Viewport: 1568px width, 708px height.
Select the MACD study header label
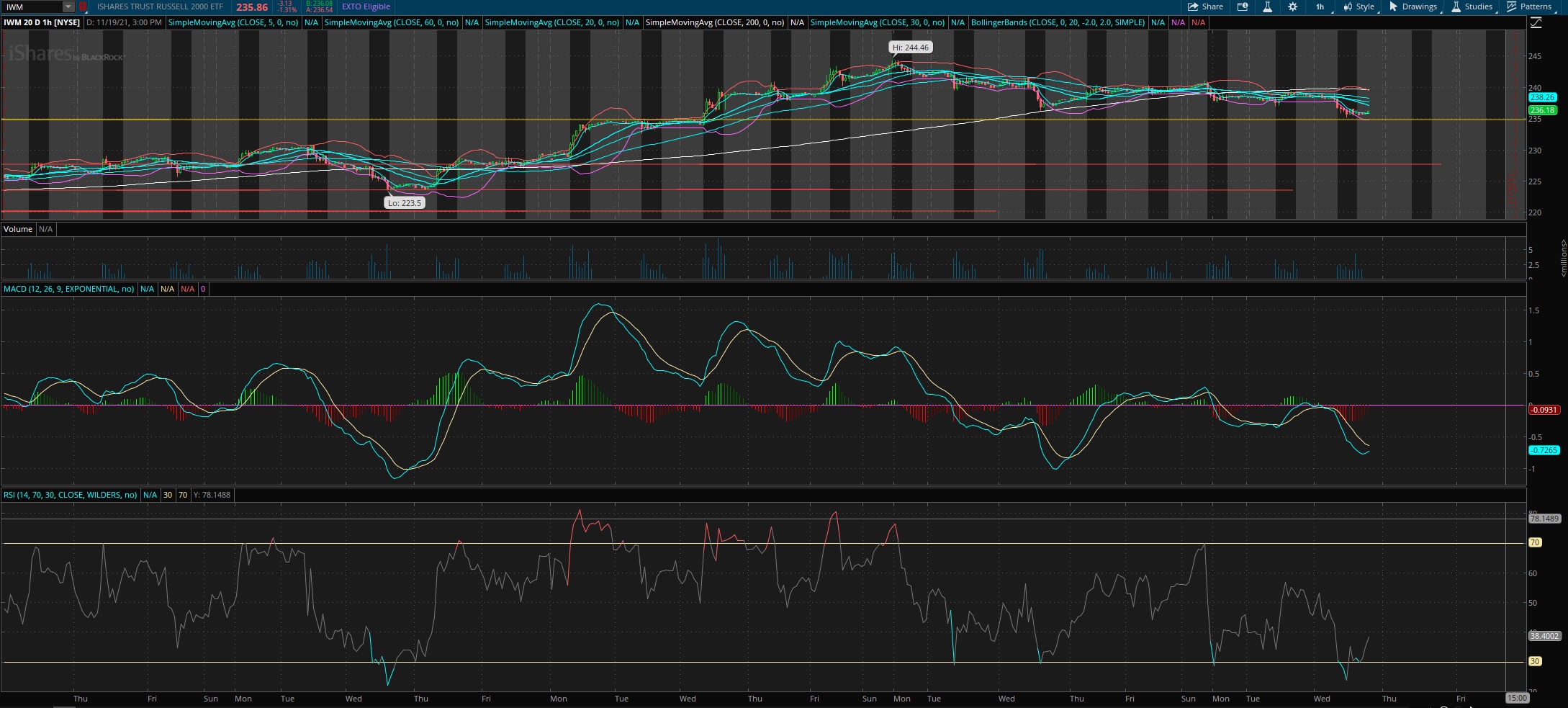pos(69,289)
